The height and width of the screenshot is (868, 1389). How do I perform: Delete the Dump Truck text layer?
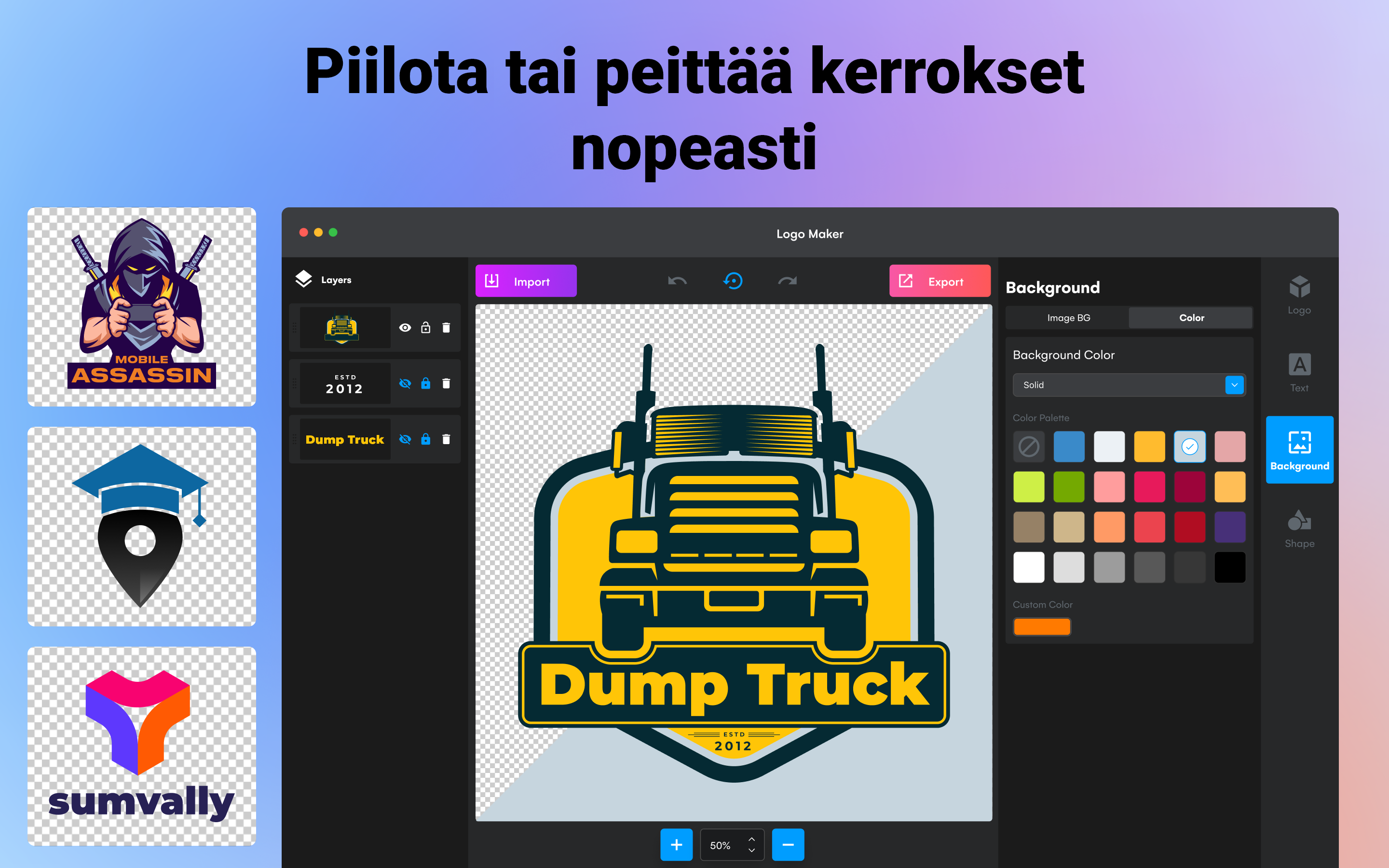tap(446, 439)
